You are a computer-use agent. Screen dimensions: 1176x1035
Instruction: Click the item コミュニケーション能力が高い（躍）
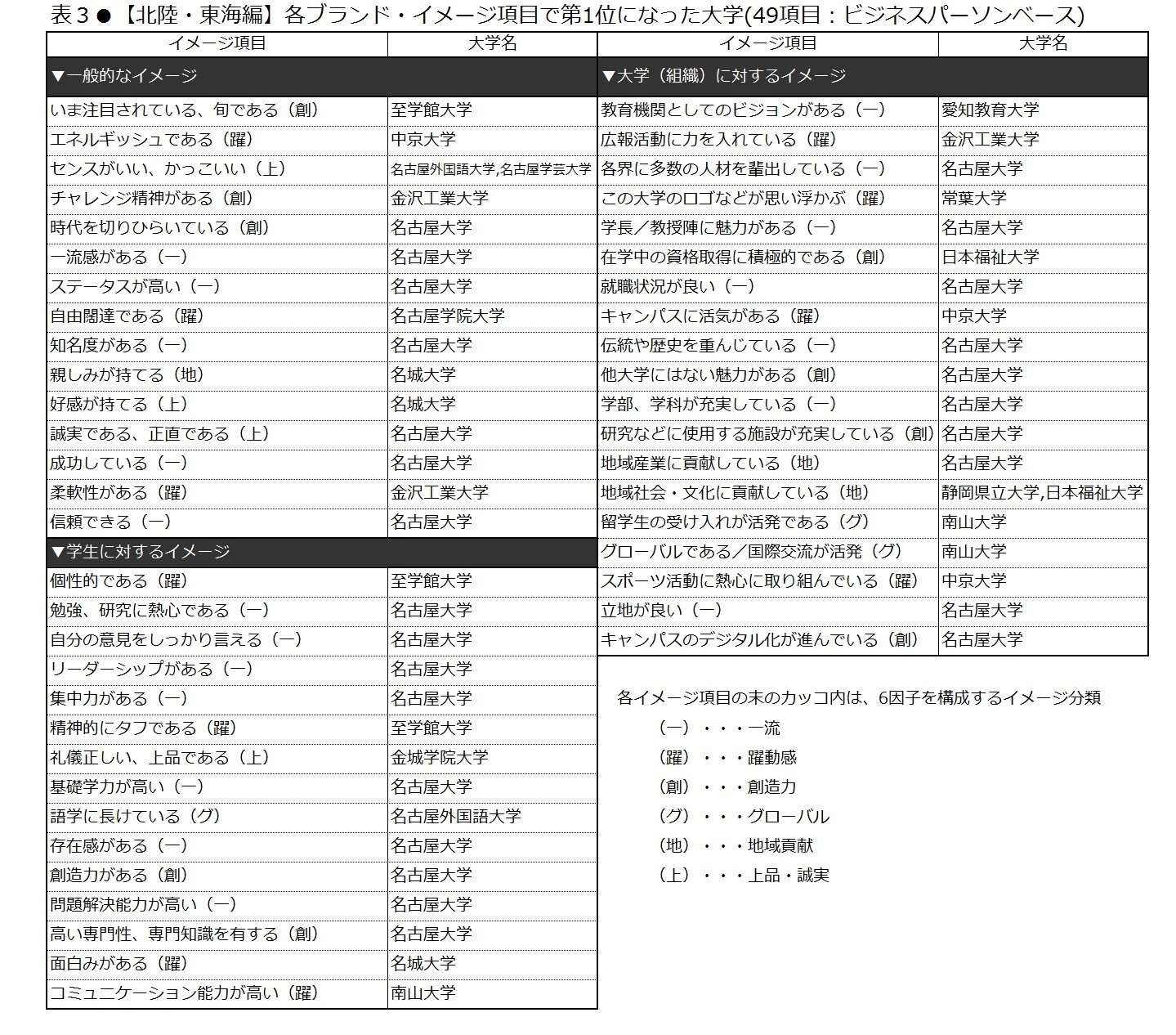185,992
